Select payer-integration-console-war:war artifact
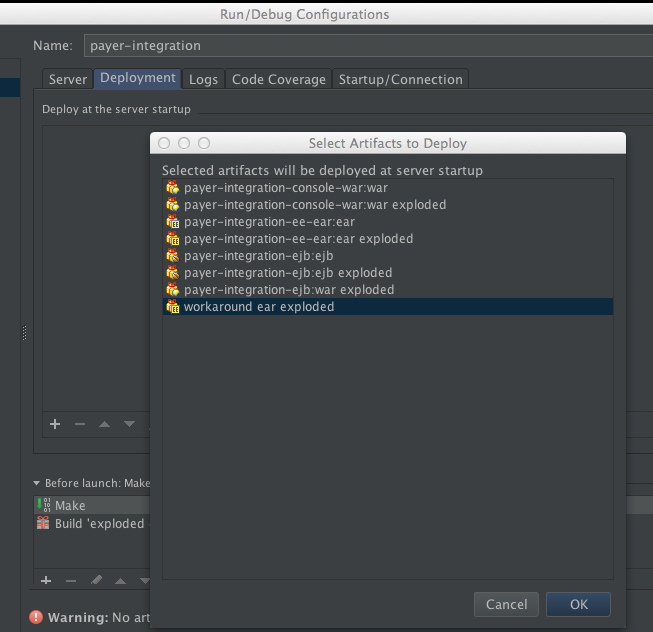The image size is (653, 632). (268, 188)
